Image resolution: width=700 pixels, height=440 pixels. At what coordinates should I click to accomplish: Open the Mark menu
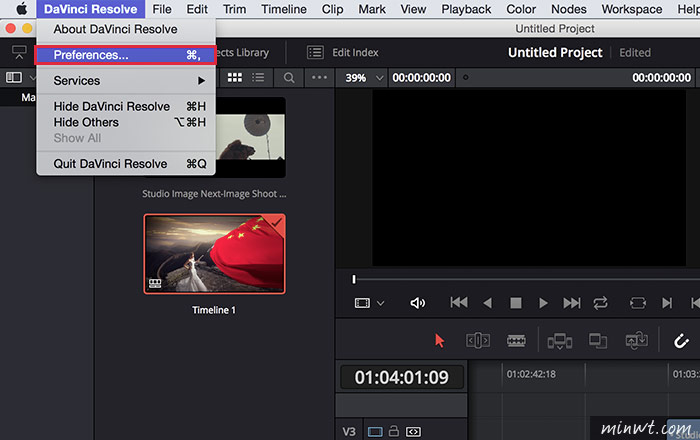point(372,9)
